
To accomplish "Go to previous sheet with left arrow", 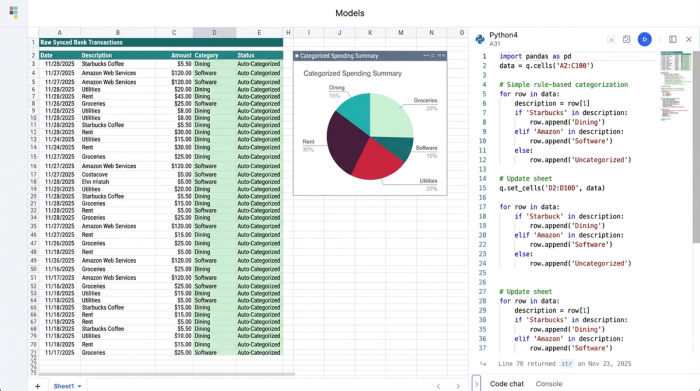I will pos(438,386).
